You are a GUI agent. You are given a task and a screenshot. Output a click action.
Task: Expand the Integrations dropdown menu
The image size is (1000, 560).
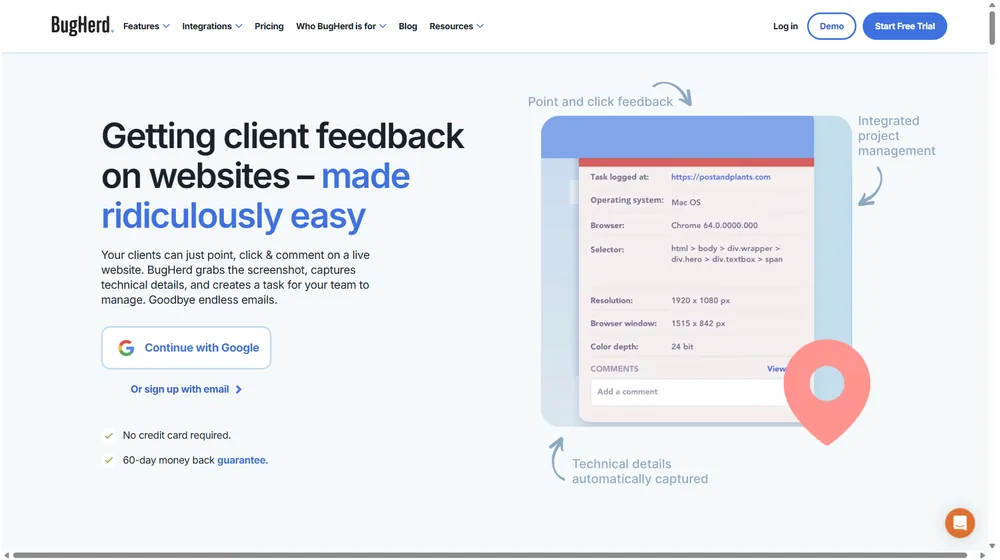(x=212, y=26)
